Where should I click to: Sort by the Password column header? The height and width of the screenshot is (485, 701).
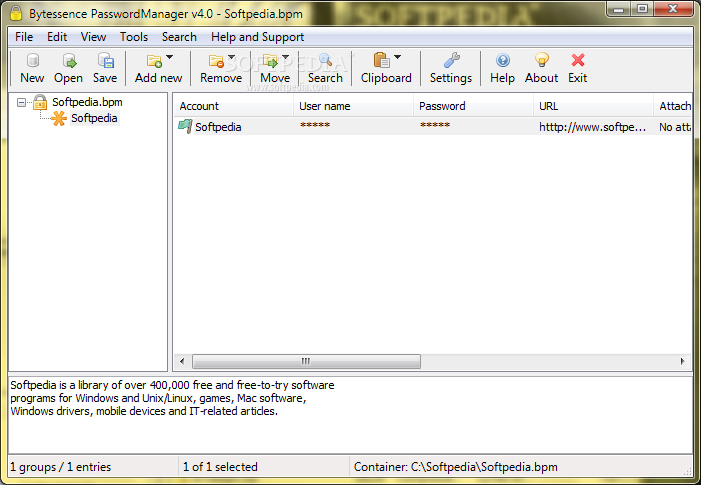[473, 106]
